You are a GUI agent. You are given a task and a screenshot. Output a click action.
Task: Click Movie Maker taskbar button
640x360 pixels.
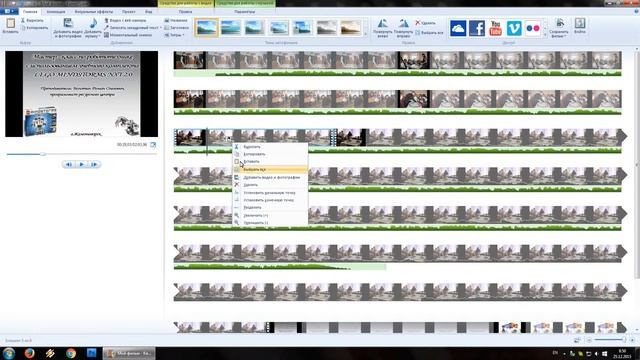click(129, 353)
